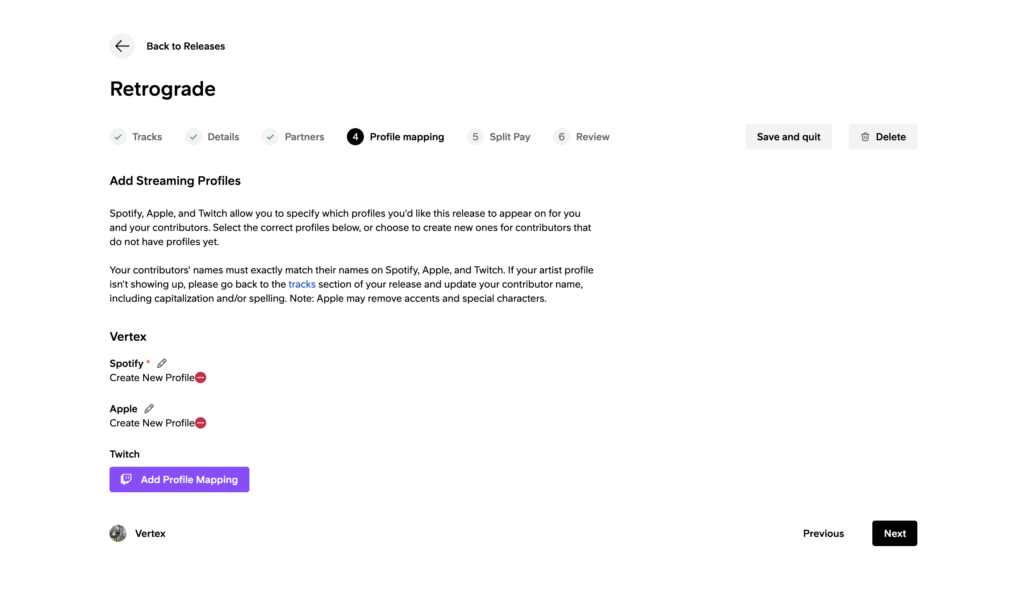Viewport: 1024px width, 607px height.
Task: Click the Partners step checkmark icon
Action: (x=270, y=137)
